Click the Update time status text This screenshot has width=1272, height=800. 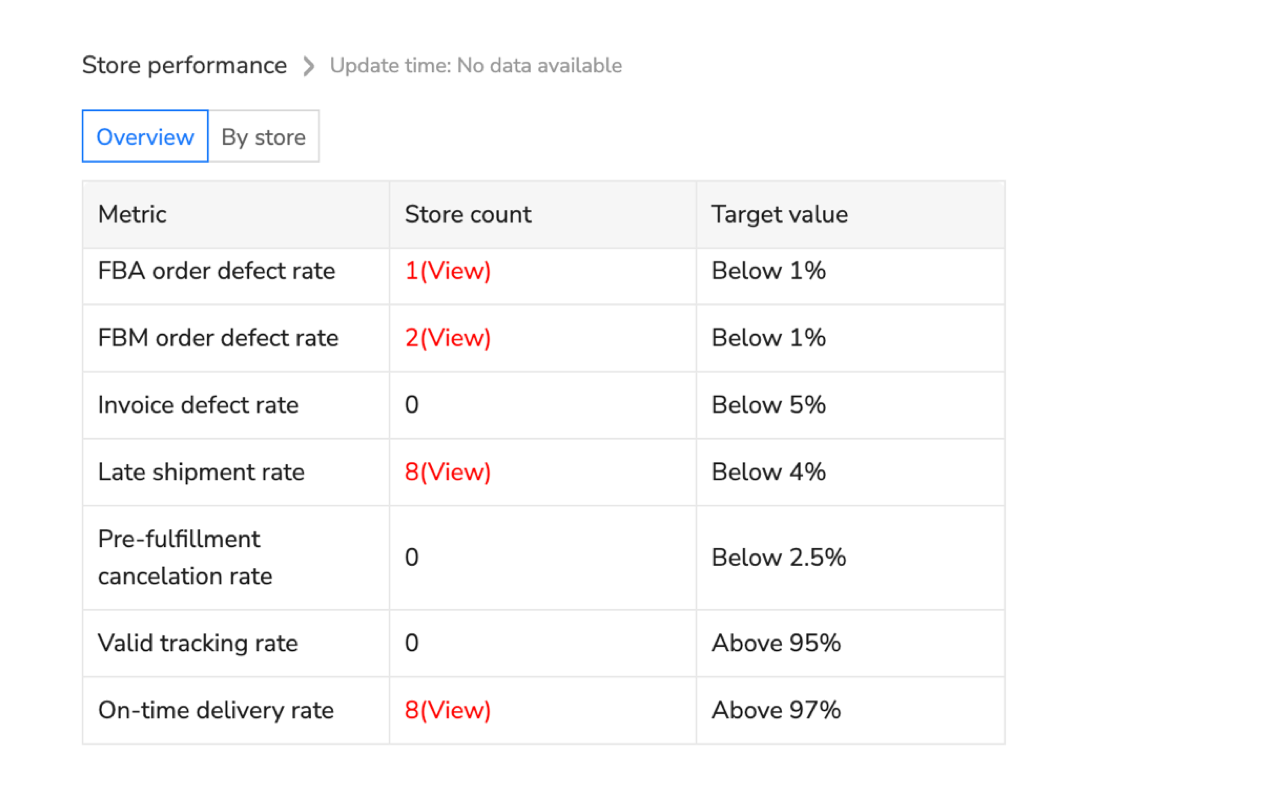pos(476,65)
